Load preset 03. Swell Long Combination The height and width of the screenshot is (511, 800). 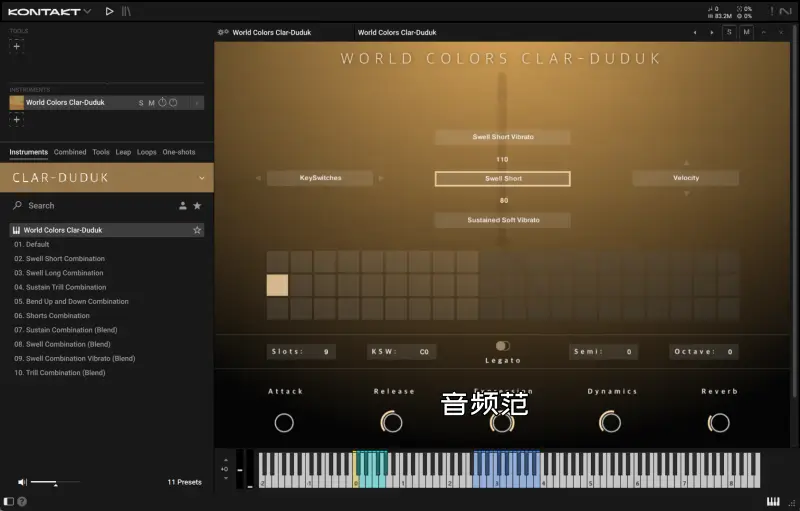[x=59, y=273]
